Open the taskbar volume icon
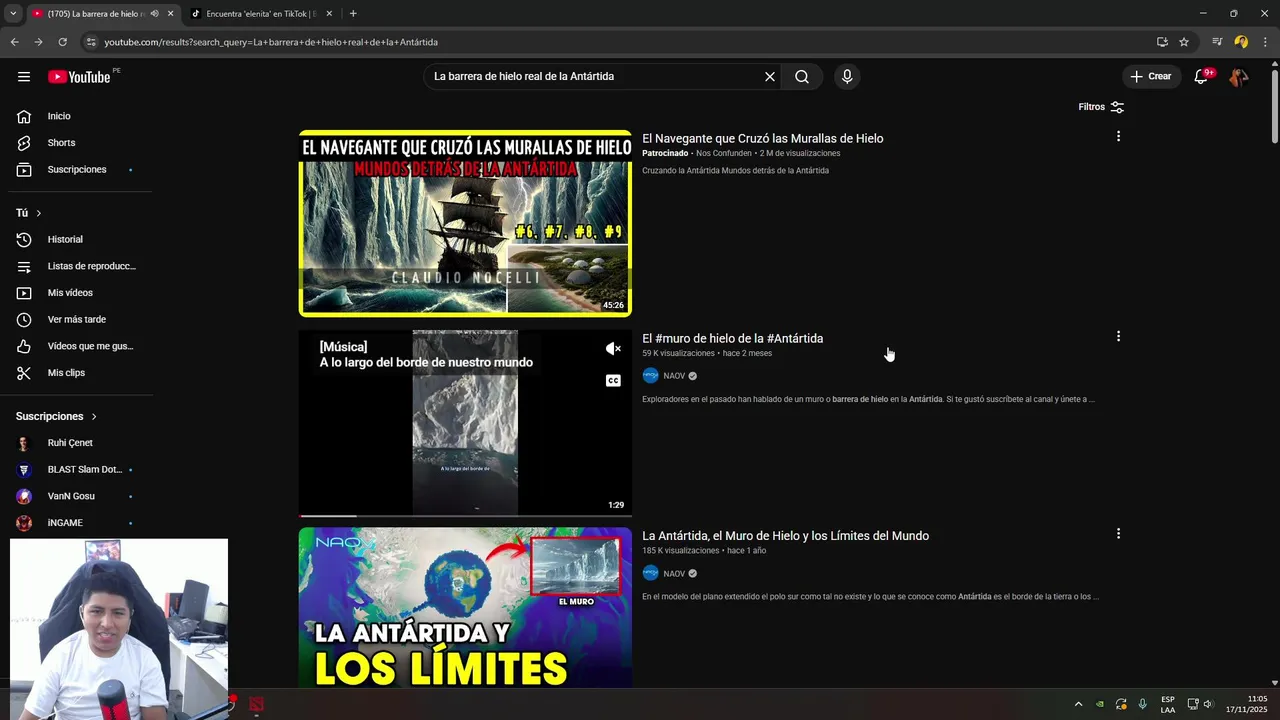This screenshot has height=720, width=1280. click(x=1208, y=704)
